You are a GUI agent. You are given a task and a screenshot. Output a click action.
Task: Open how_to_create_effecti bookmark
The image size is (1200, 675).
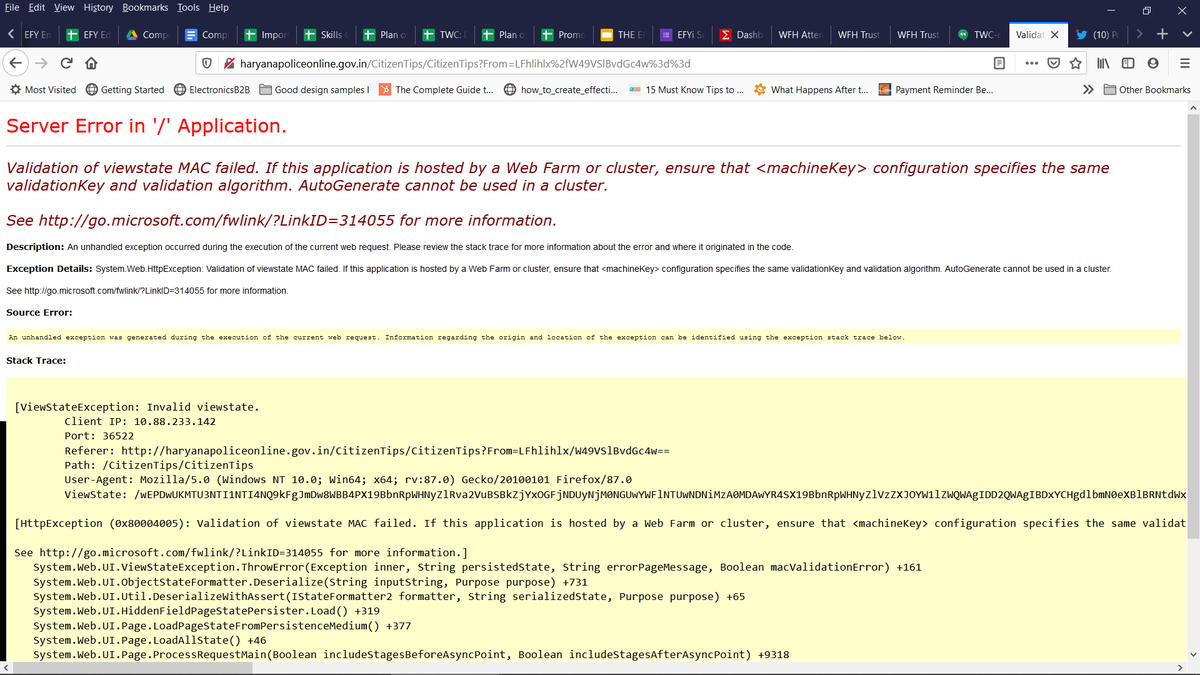(x=560, y=89)
